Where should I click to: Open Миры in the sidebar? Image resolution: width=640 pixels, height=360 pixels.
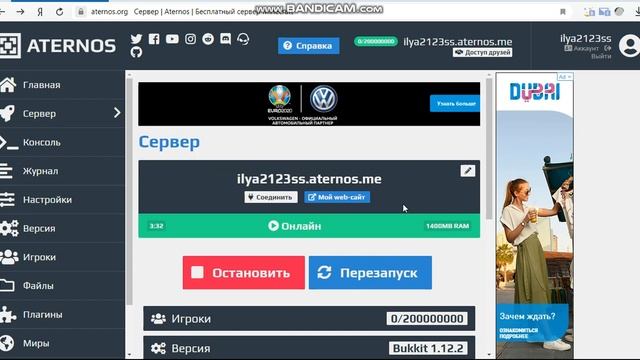tap(62, 343)
